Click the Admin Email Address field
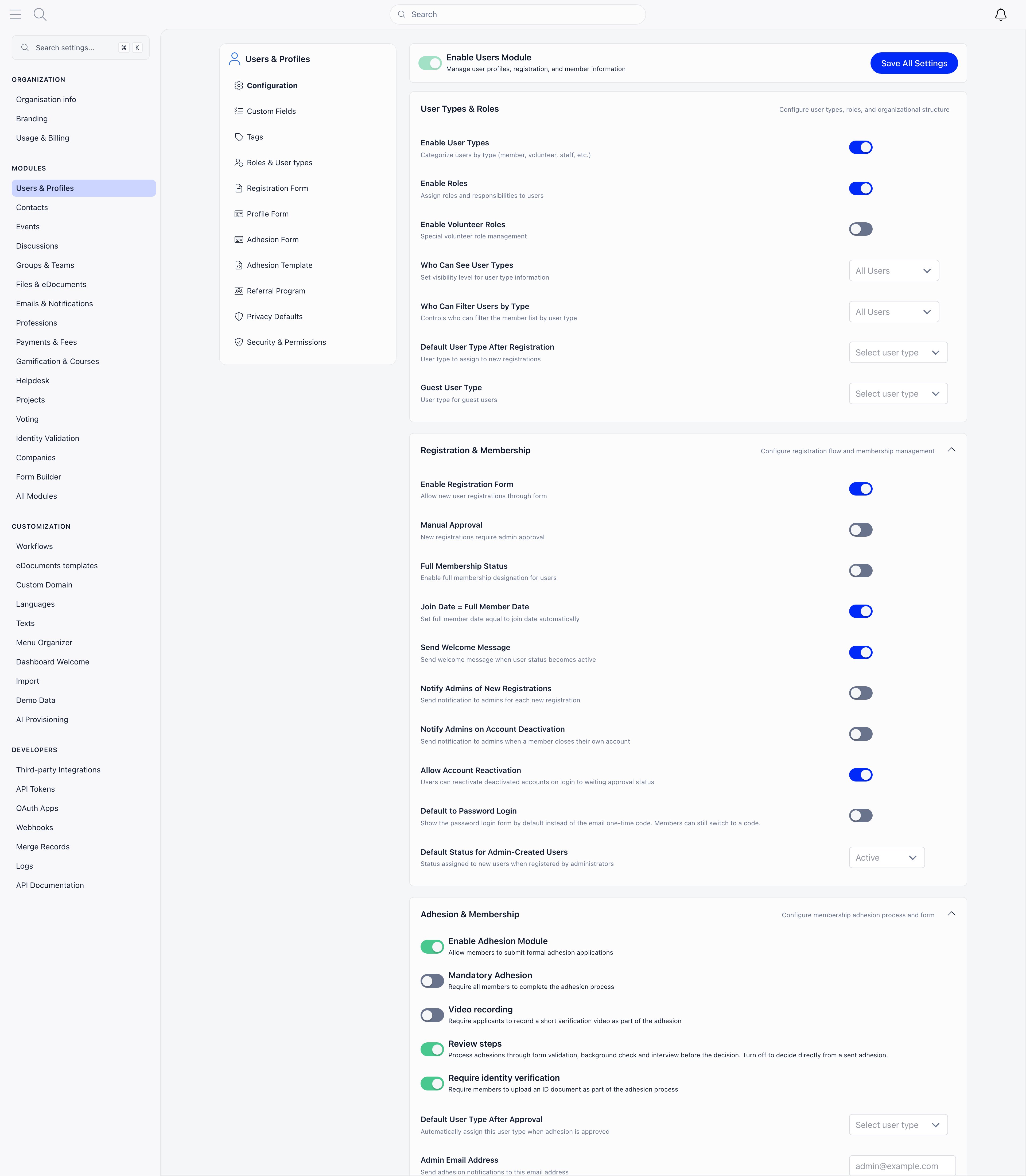The height and width of the screenshot is (1176, 1026). tap(902, 1165)
